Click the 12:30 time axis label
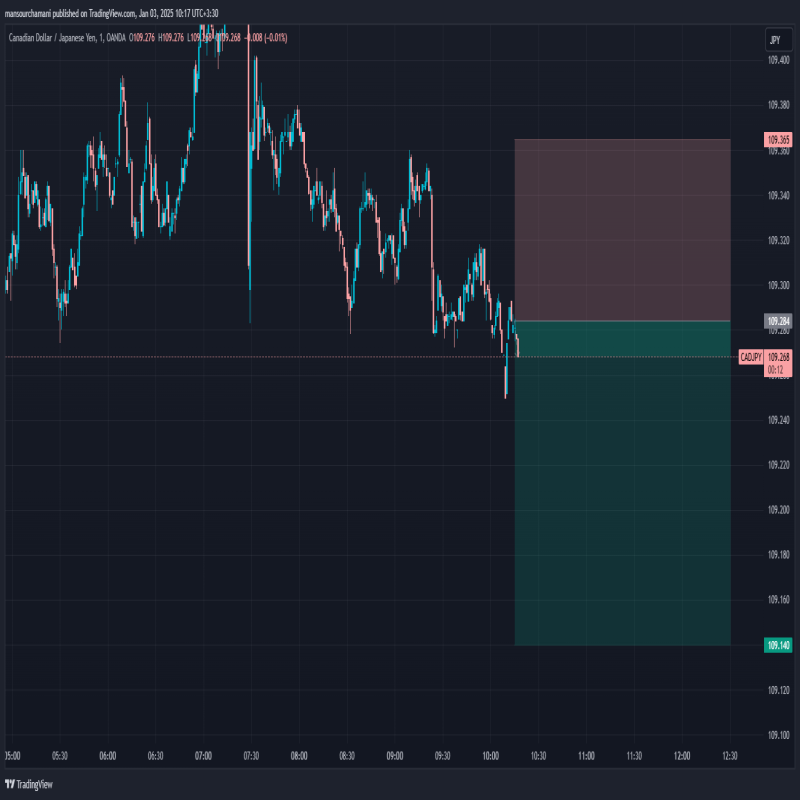 728,756
